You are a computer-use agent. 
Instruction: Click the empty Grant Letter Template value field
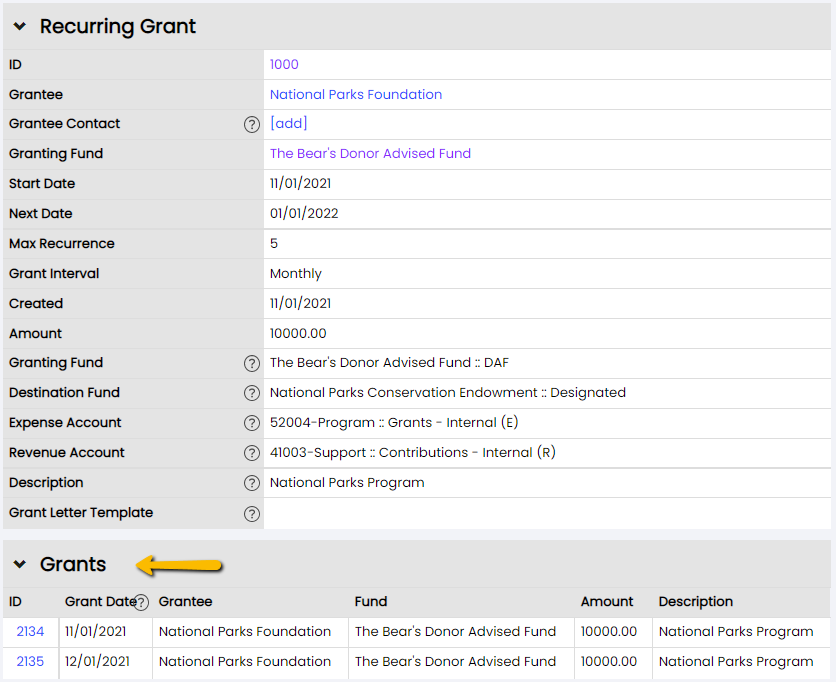[x=547, y=513]
